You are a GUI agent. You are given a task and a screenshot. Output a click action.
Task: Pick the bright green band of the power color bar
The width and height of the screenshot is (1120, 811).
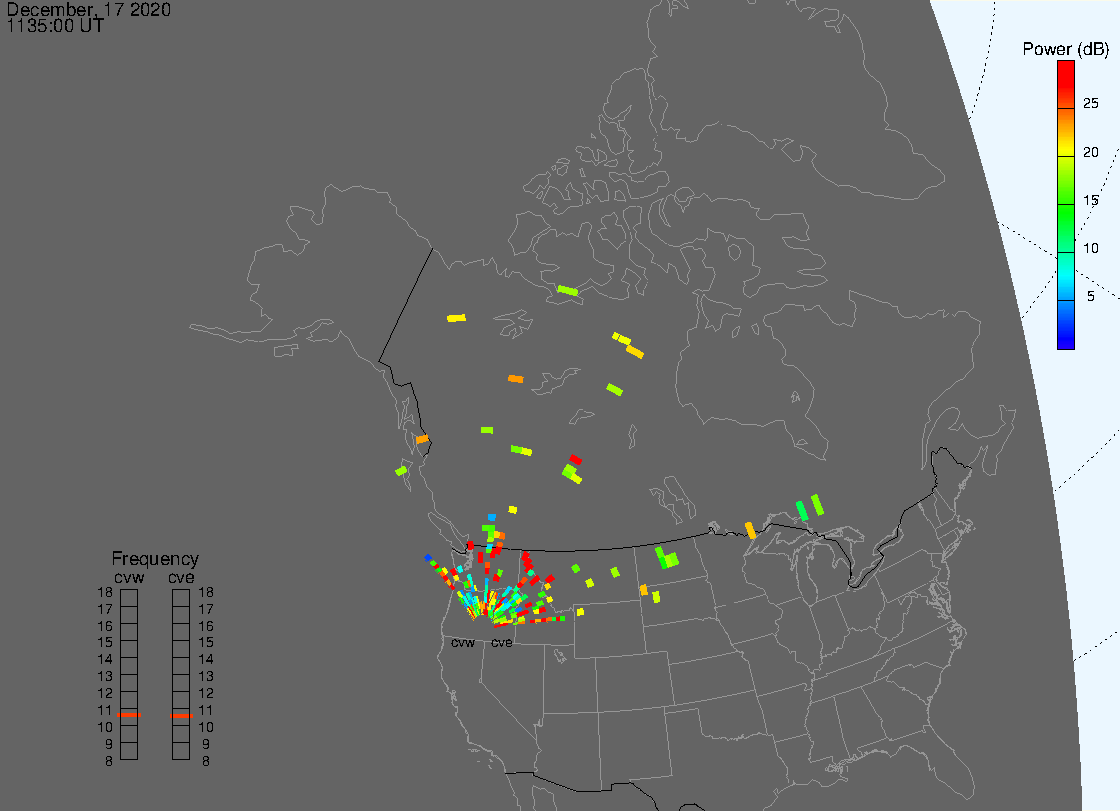(x=1066, y=229)
